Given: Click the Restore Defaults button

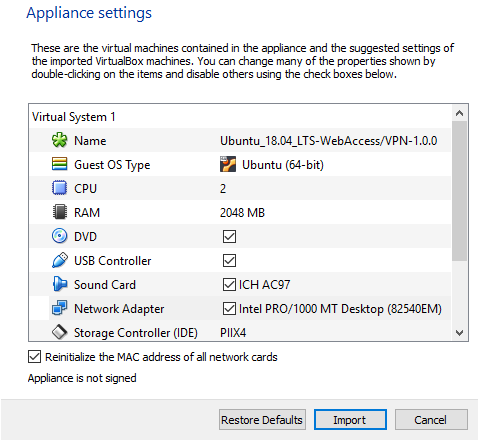Looking at the screenshot, I should pyautogui.click(x=262, y=420).
